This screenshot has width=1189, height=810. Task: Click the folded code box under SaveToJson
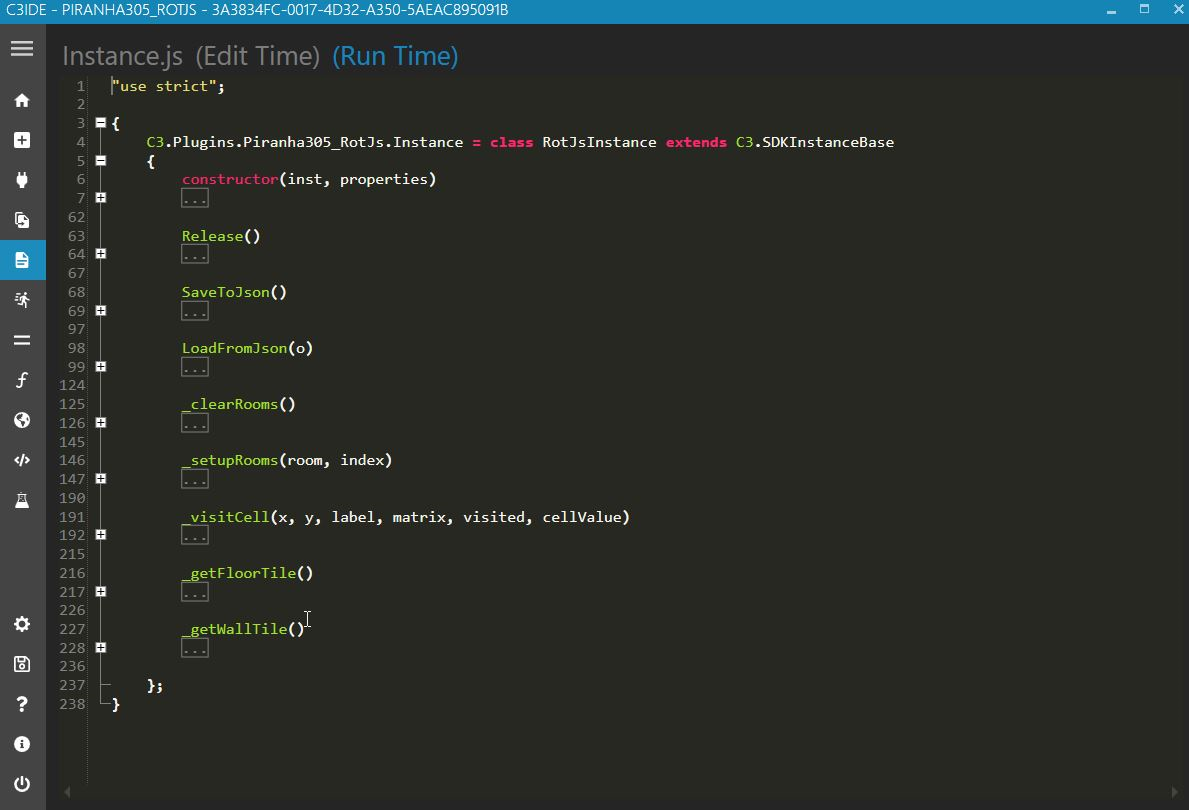(x=195, y=311)
